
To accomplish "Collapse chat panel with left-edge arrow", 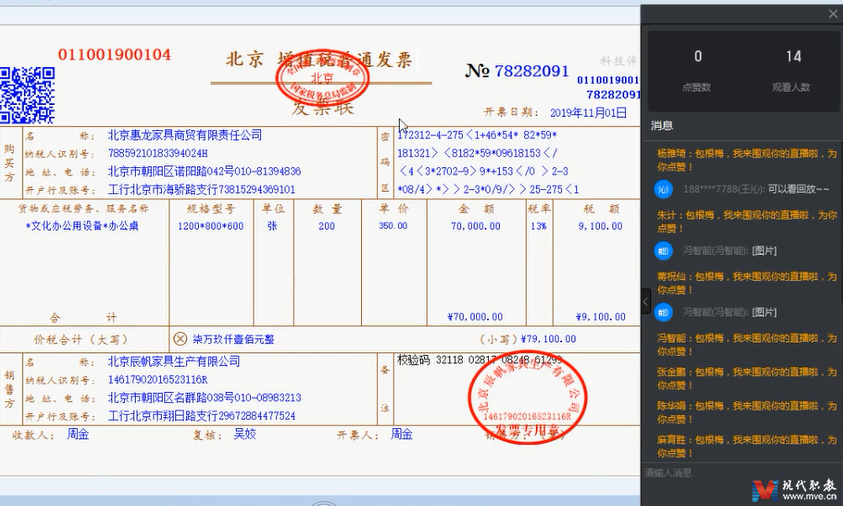I will pyautogui.click(x=646, y=302).
